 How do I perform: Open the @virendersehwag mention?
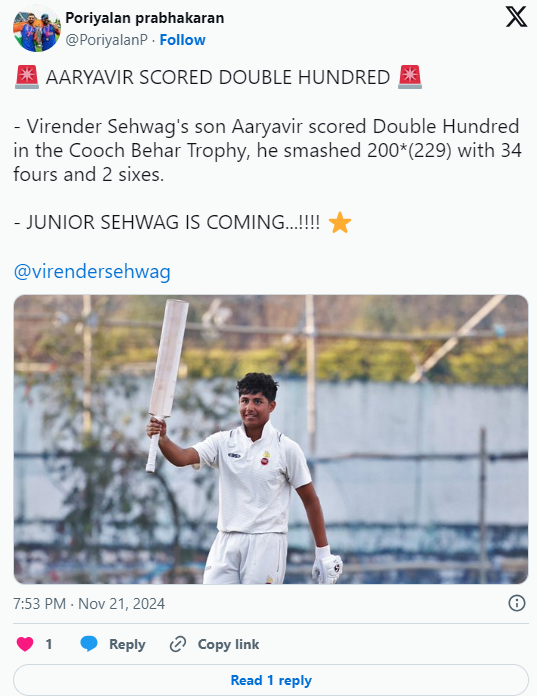92,271
